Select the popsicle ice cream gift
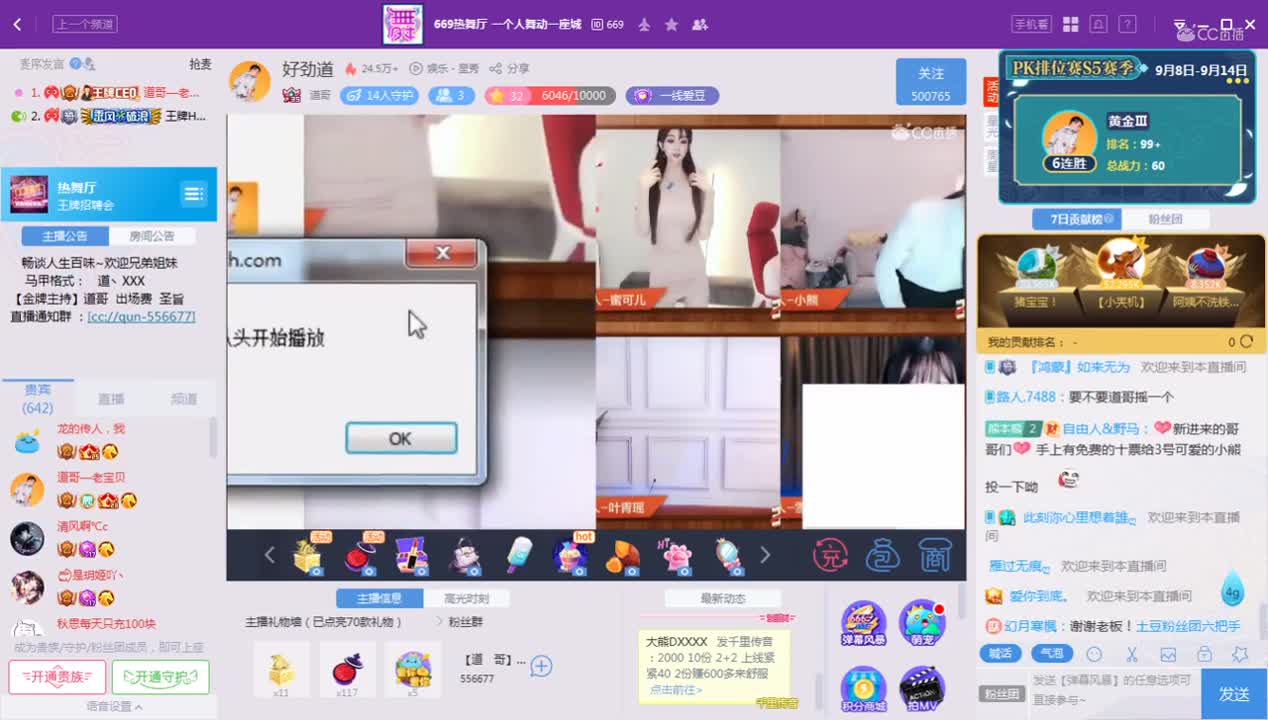 click(519, 555)
